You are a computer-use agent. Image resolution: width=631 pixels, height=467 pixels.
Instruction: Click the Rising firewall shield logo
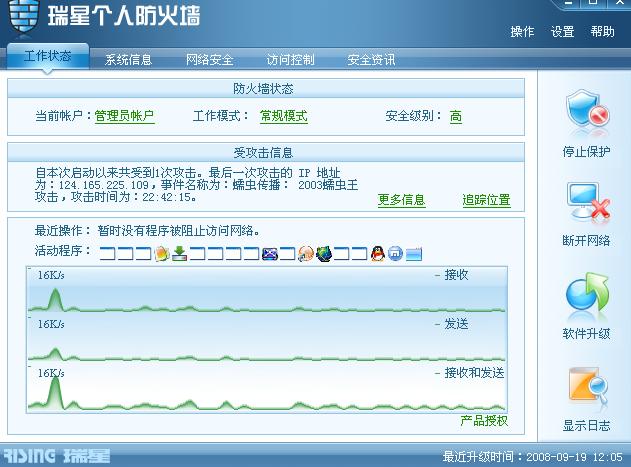coord(24,16)
